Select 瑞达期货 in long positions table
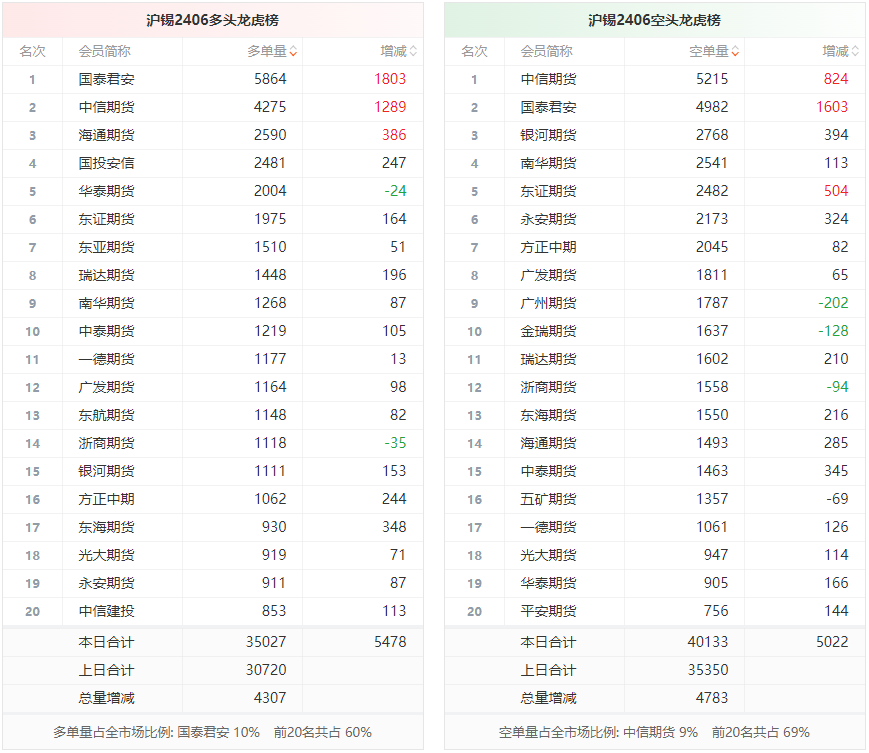 [x=106, y=275]
